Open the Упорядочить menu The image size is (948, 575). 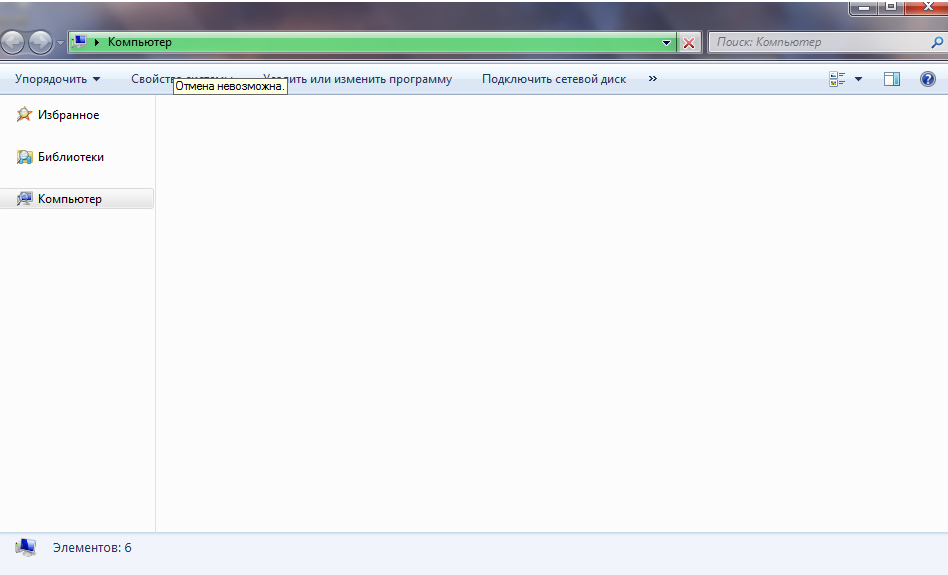tap(57, 79)
